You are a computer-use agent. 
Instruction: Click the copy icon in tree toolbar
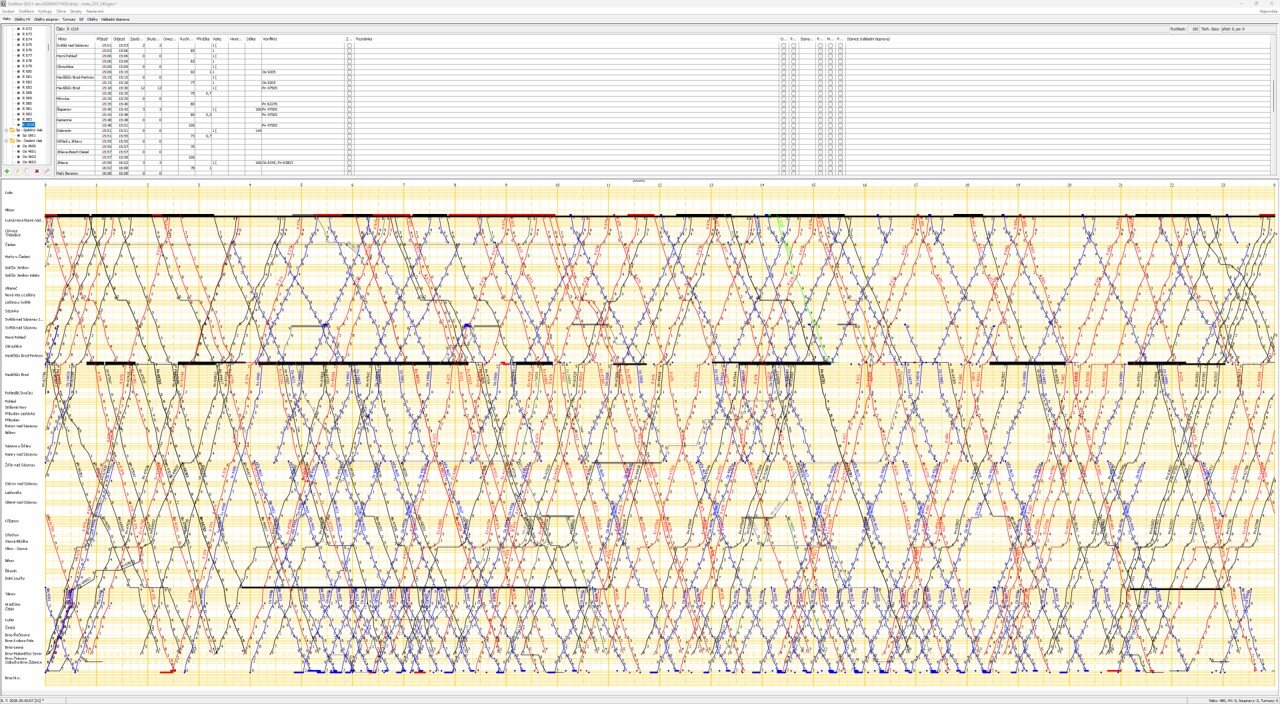tap(27, 171)
